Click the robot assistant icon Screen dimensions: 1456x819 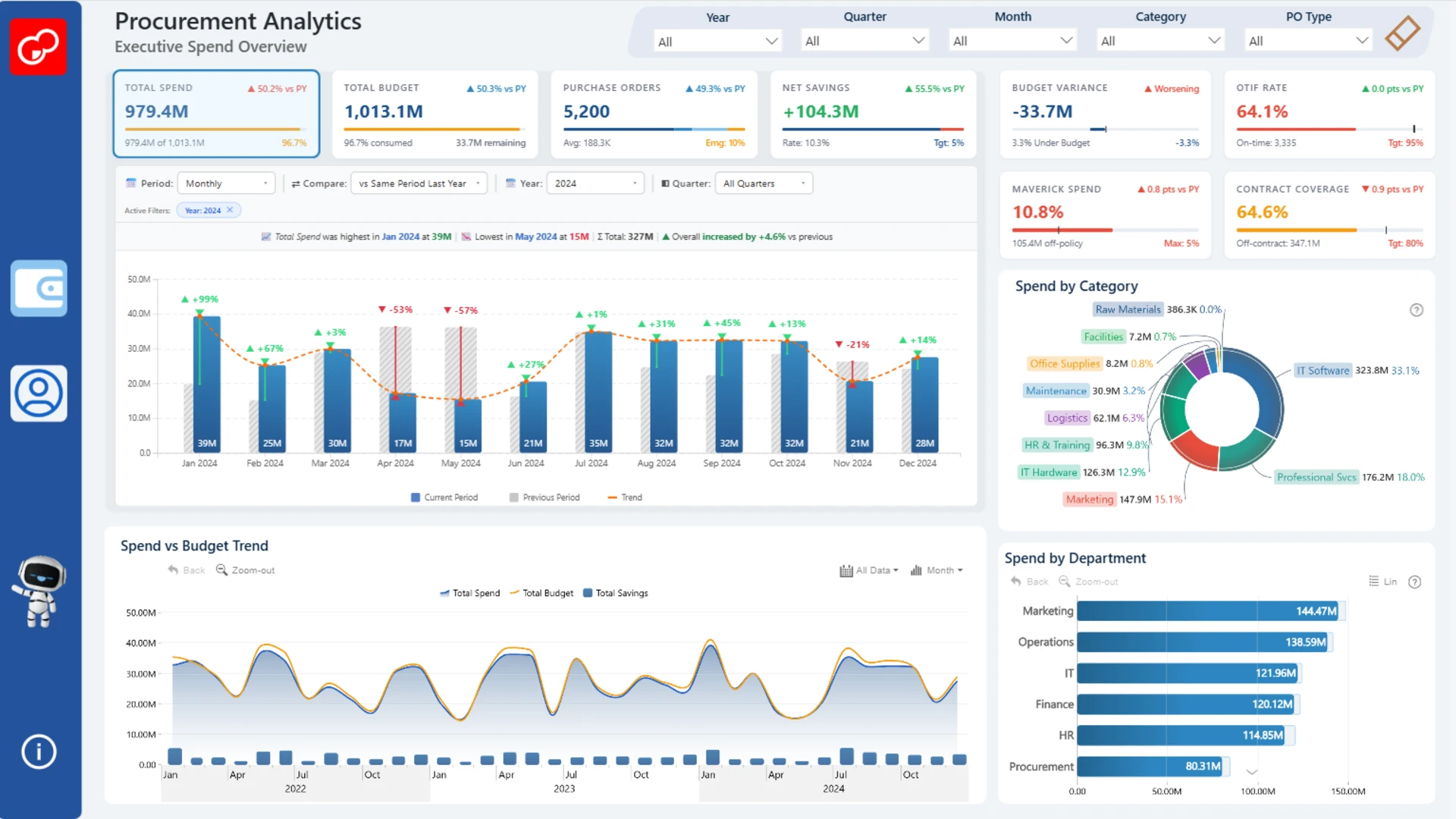click(x=39, y=591)
